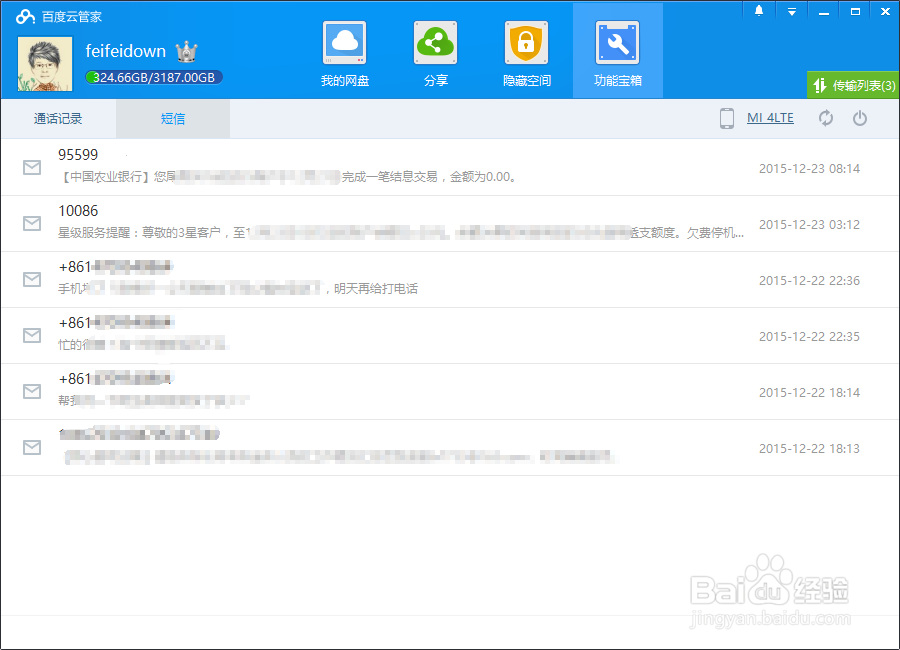Click the phone device icon
This screenshot has height=650, width=900.
click(x=727, y=118)
